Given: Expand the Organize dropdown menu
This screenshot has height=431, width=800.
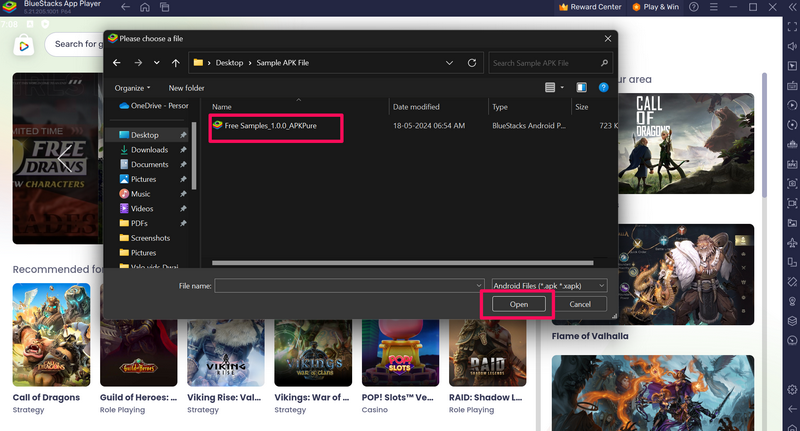Looking at the screenshot, I should pyautogui.click(x=132, y=88).
